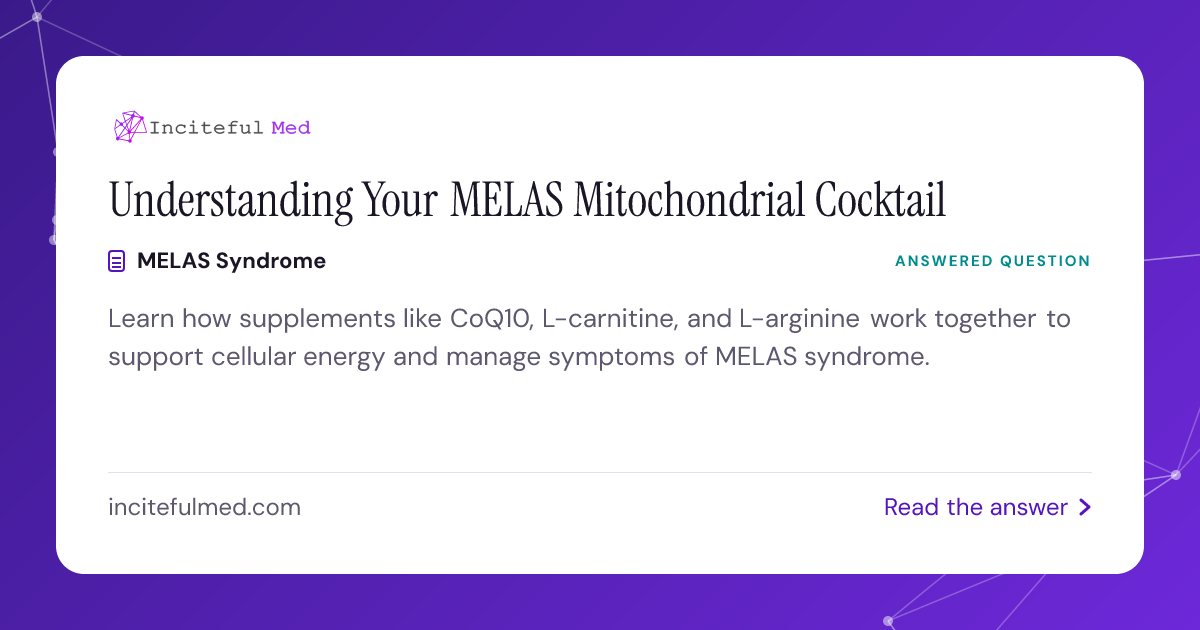Click the network node dot in top-left background corner
This screenshot has height=630, width=1200.
coord(37,17)
